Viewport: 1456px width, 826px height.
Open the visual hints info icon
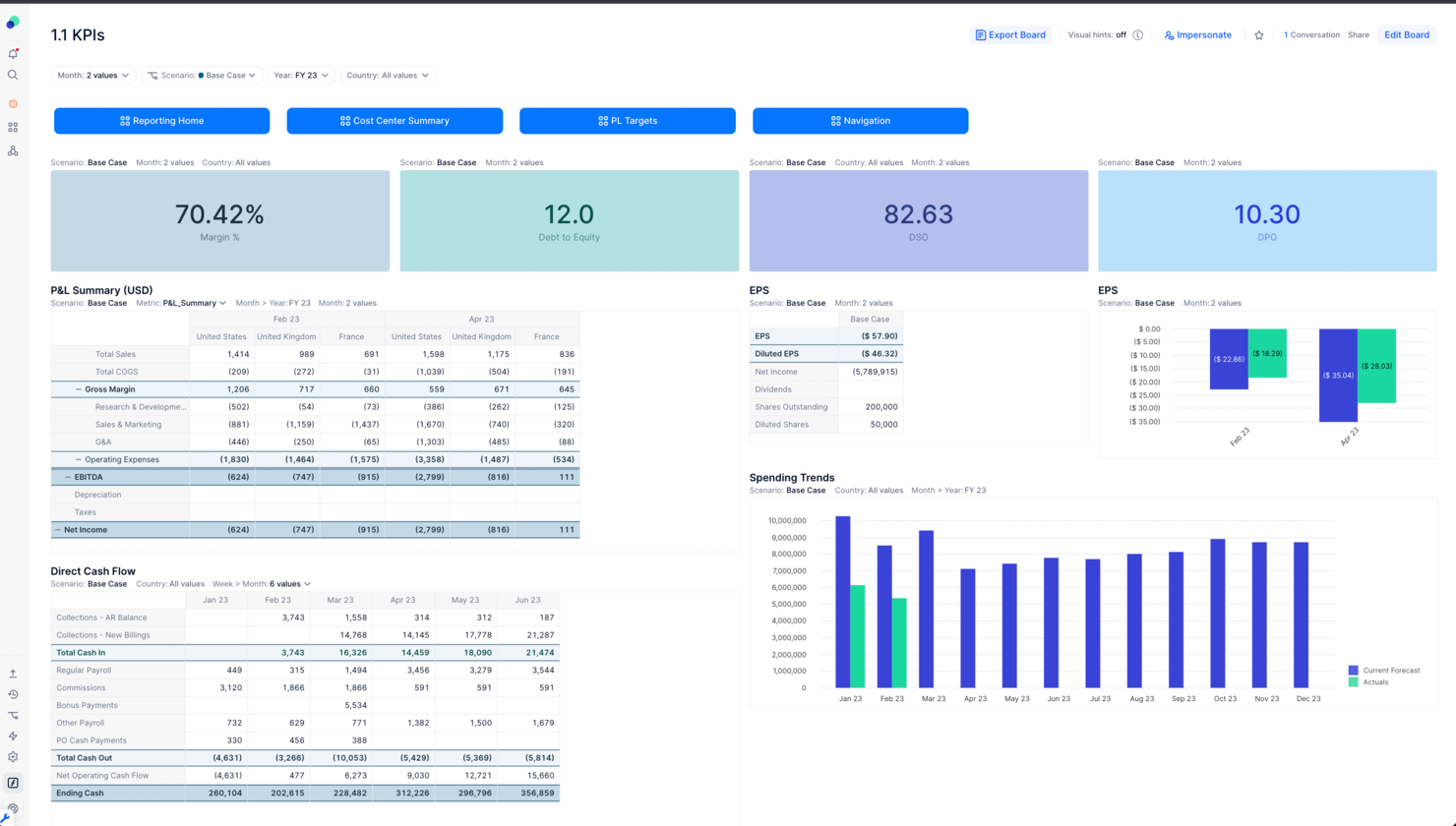[1138, 34]
